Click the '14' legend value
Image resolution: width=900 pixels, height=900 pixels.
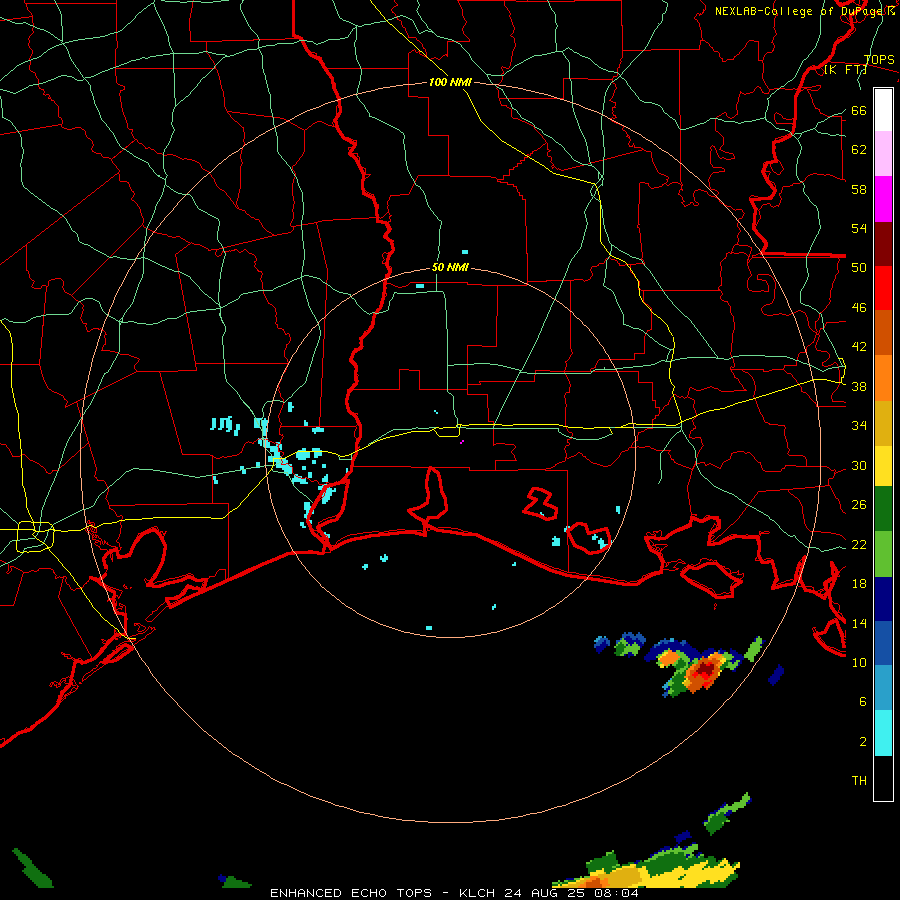pos(859,623)
